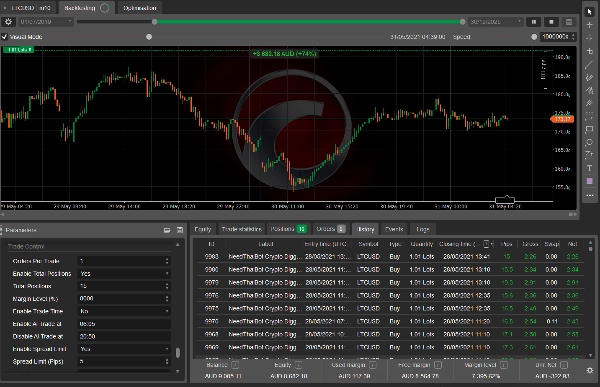The height and width of the screenshot is (387, 600).
Task: Select the Andrews pitchfork tool
Action: [589, 90]
